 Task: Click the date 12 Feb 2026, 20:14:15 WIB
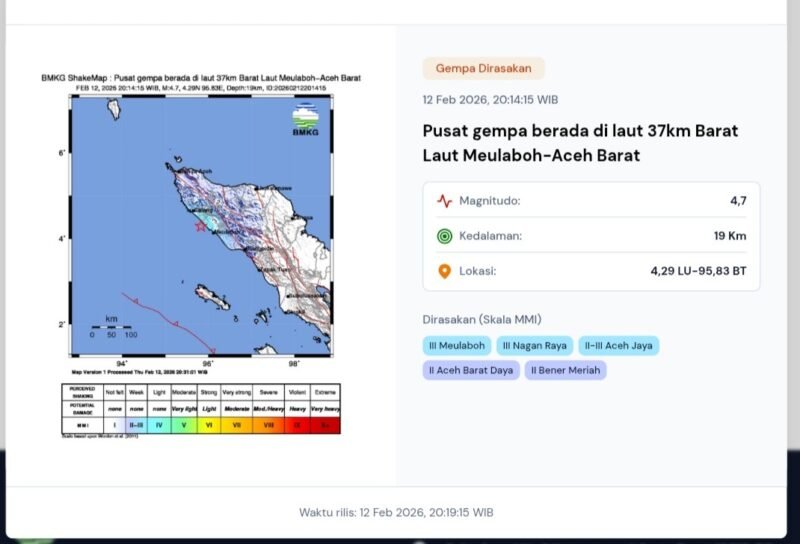coord(490,100)
